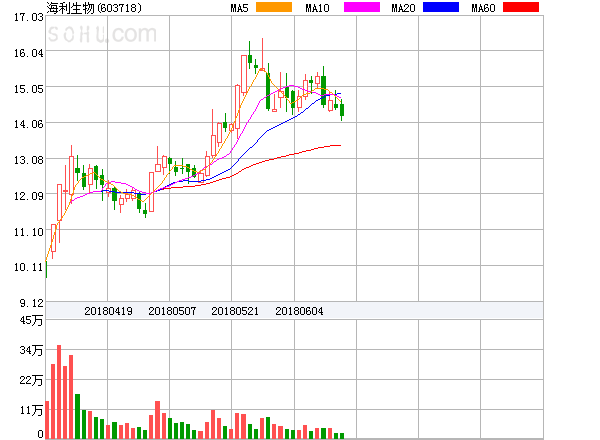Screen dimensions: 600x440
Task: Click the blue MA20 legend swatch
Action: point(441,7)
